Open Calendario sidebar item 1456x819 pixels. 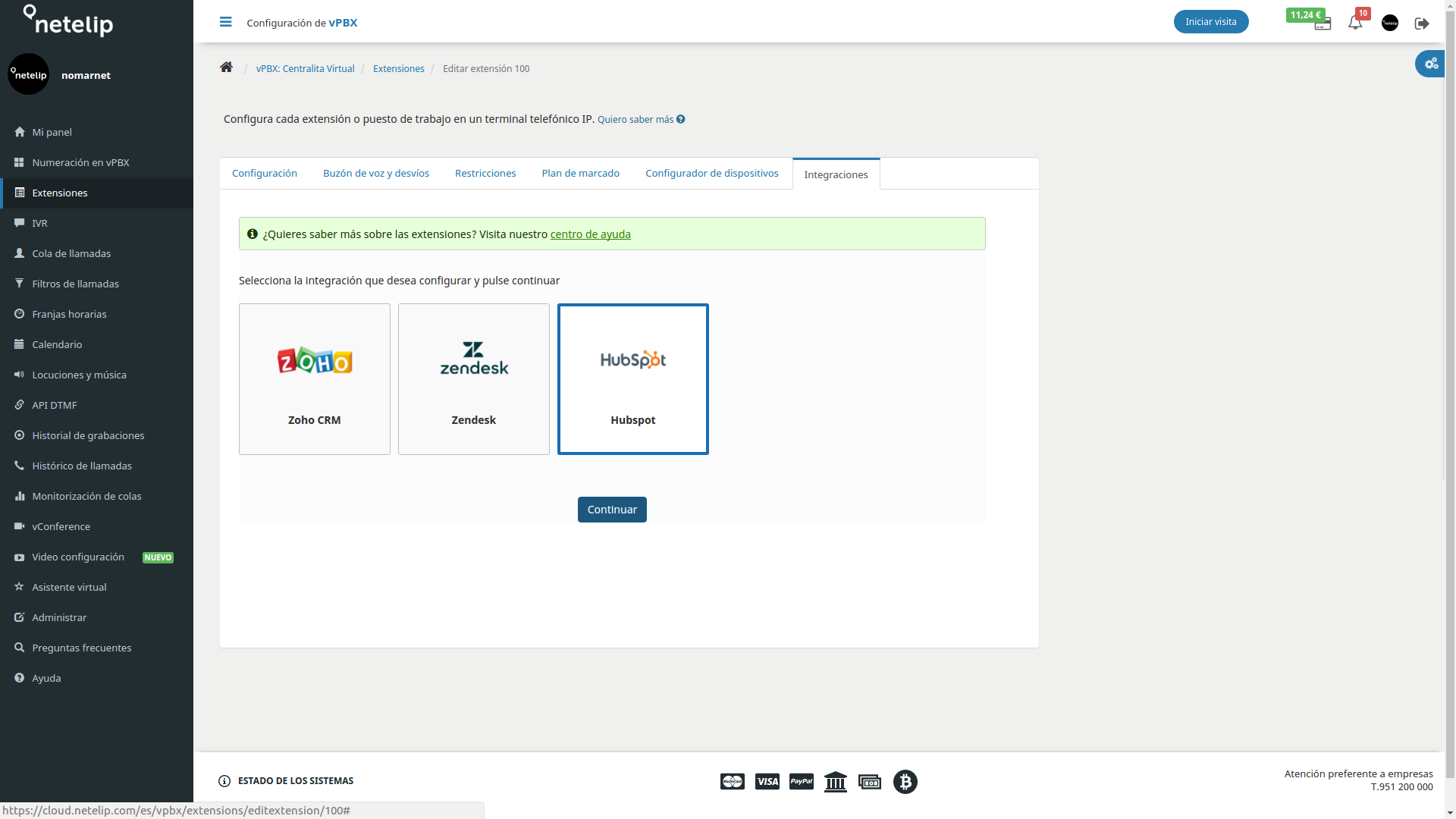point(97,344)
